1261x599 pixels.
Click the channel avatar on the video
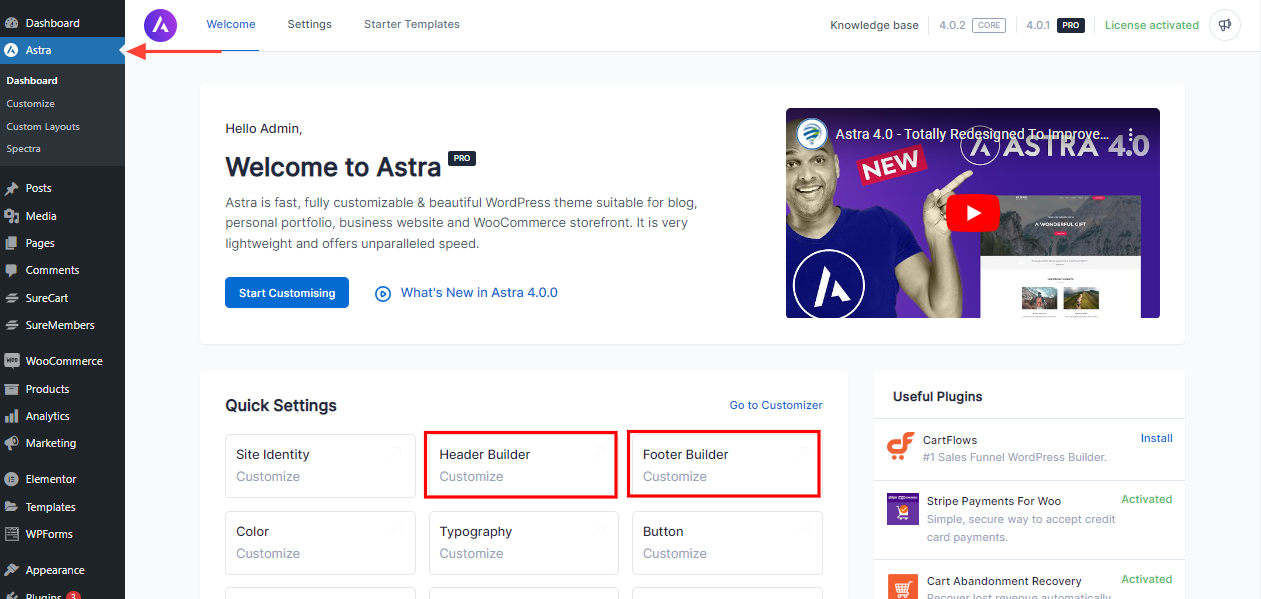pyautogui.click(x=812, y=134)
